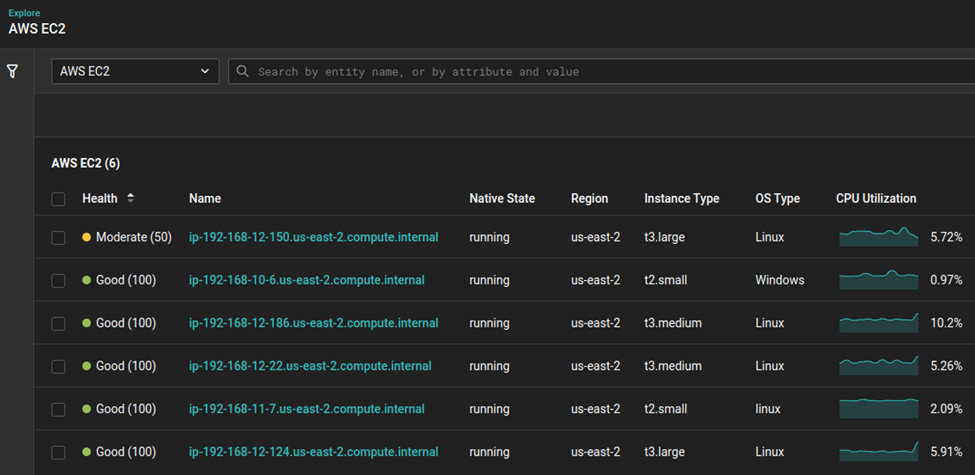Image resolution: width=975 pixels, height=475 pixels.
Task: Check the box for ip-192-168-11-7 row
Action: (58, 409)
